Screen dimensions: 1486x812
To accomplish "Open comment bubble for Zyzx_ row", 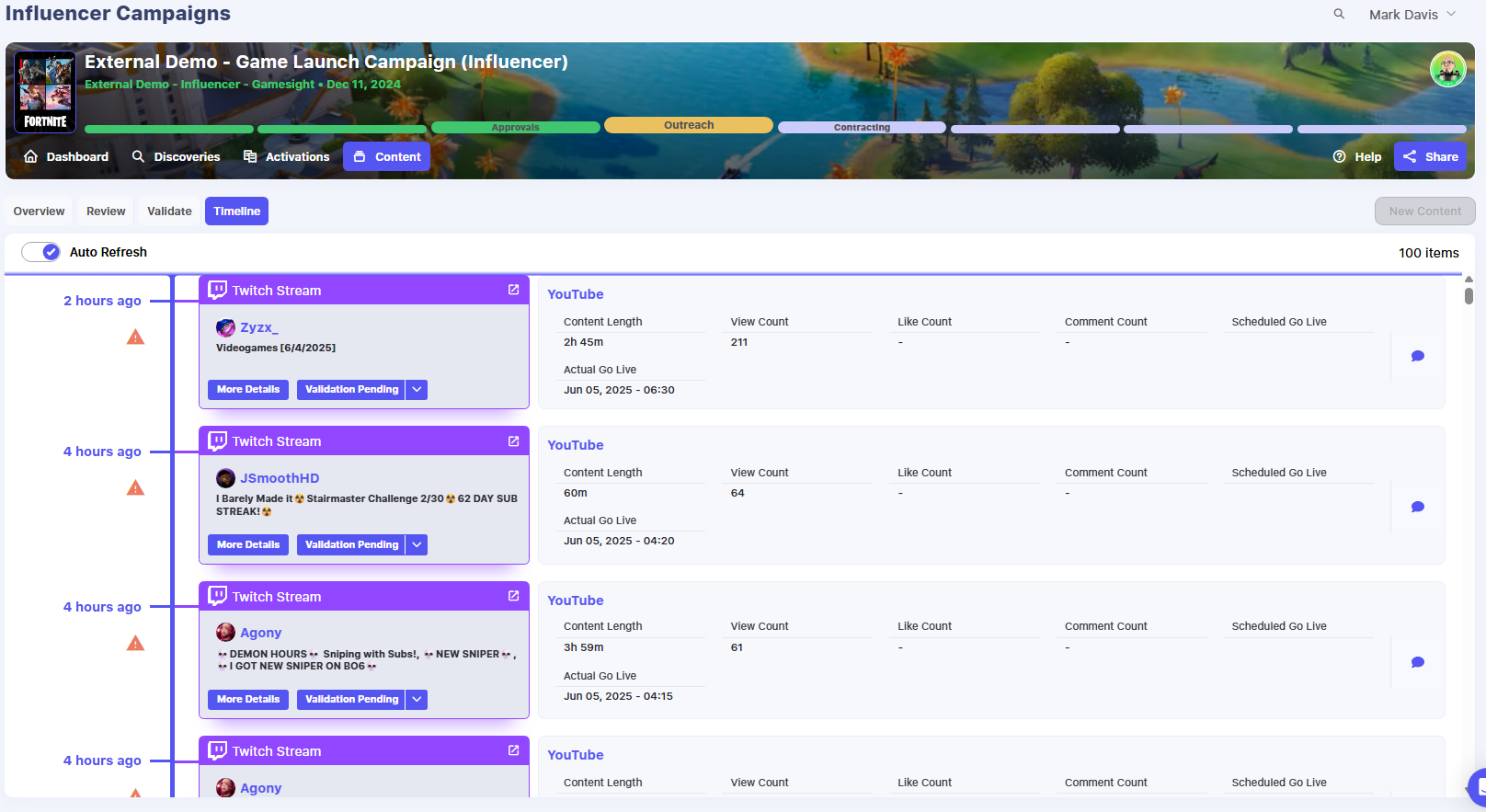I will tap(1418, 356).
